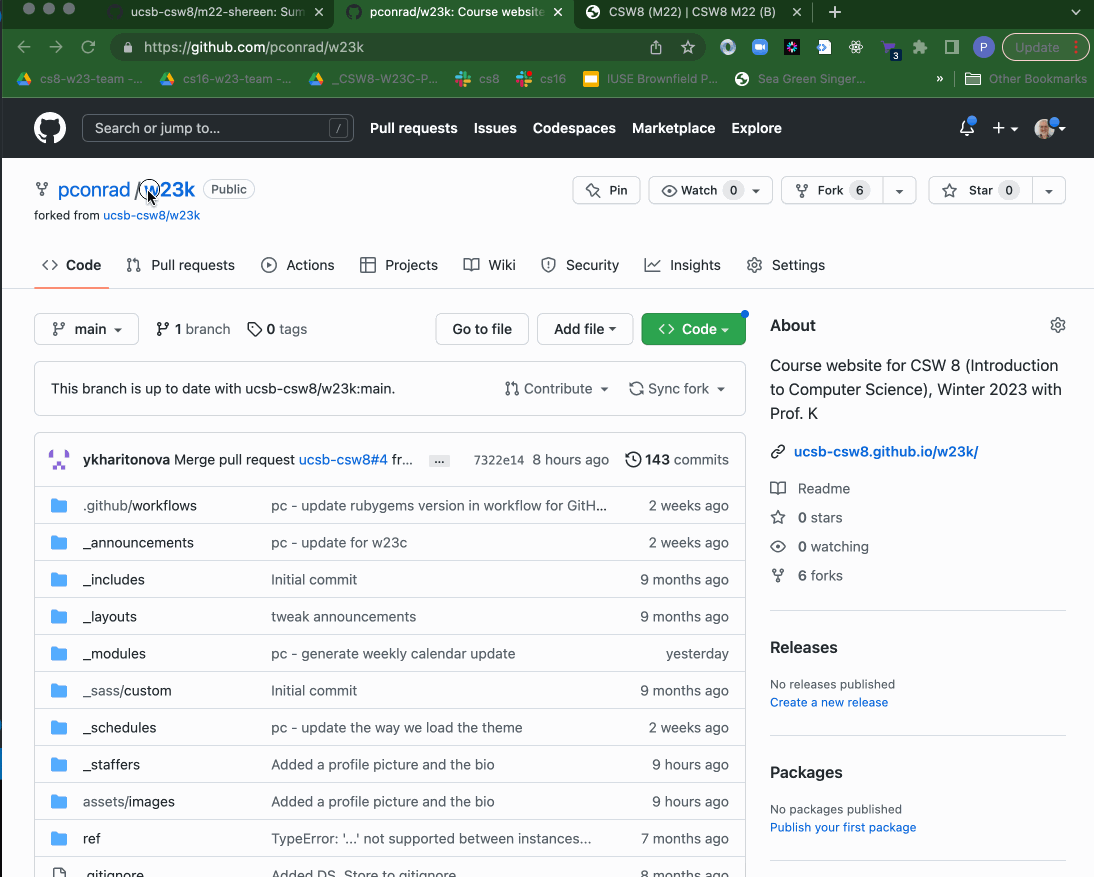1094x877 pixels.
Task: Switch to ucsb-csw8/m22-shereen browser tab
Action: pos(218,12)
